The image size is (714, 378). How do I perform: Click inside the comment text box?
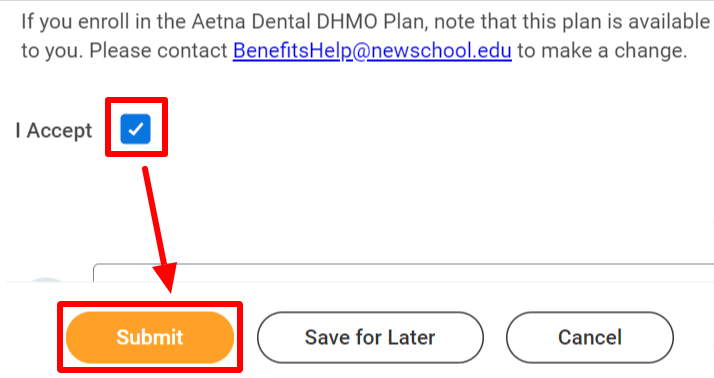click(403, 273)
